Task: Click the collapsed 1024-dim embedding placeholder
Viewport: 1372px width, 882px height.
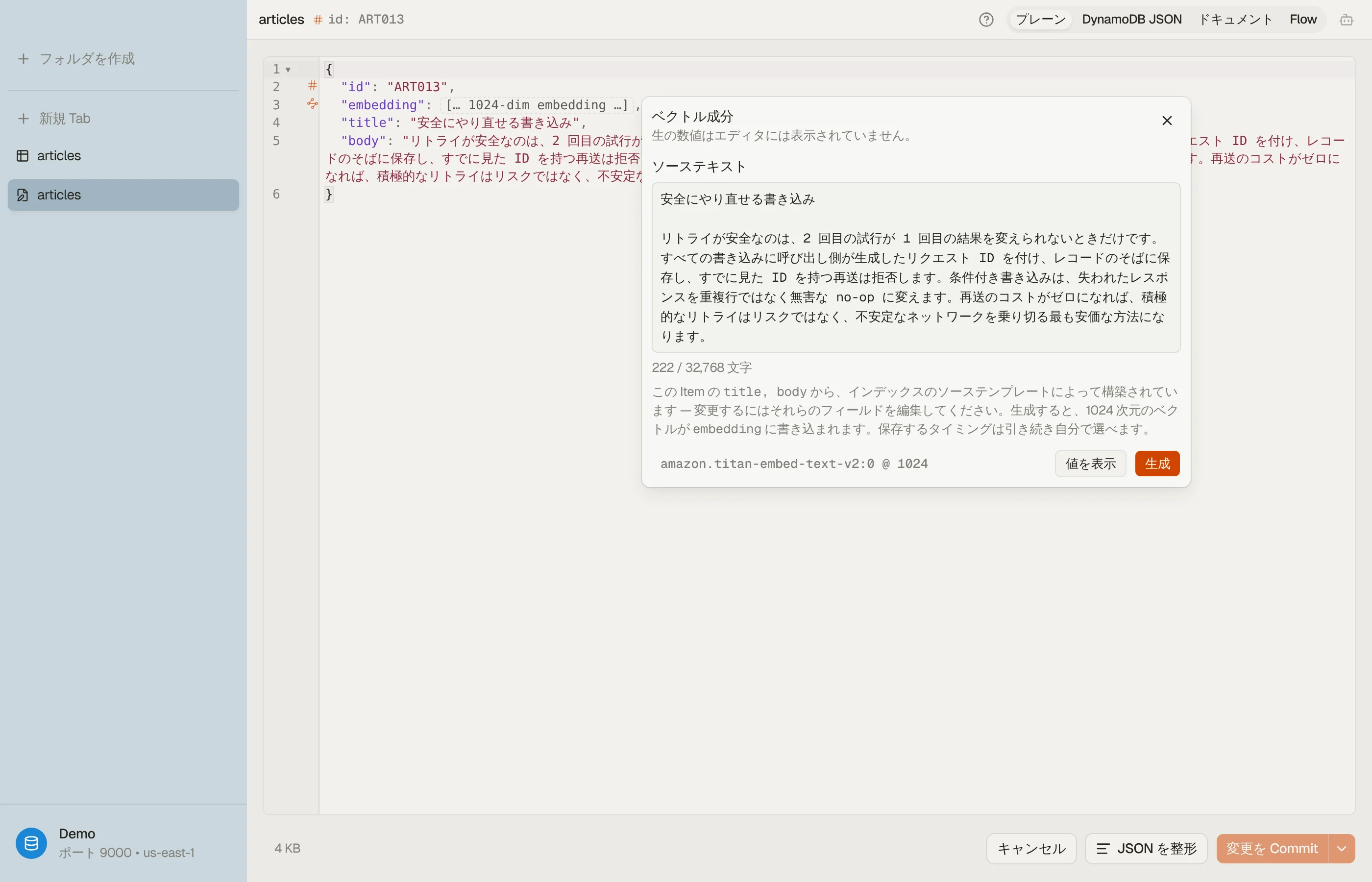Action: (x=537, y=105)
